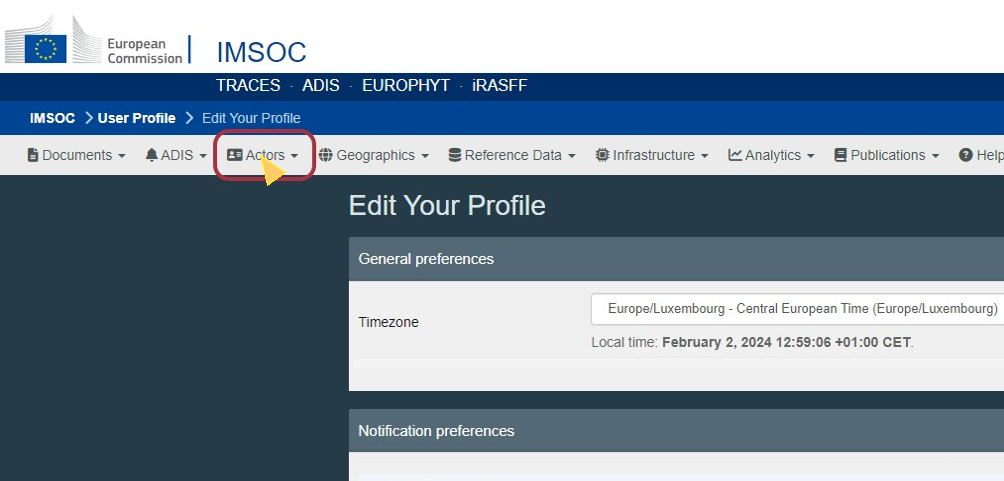Click the Infrastructure chip icon

pyautogui.click(x=602, y=155)
